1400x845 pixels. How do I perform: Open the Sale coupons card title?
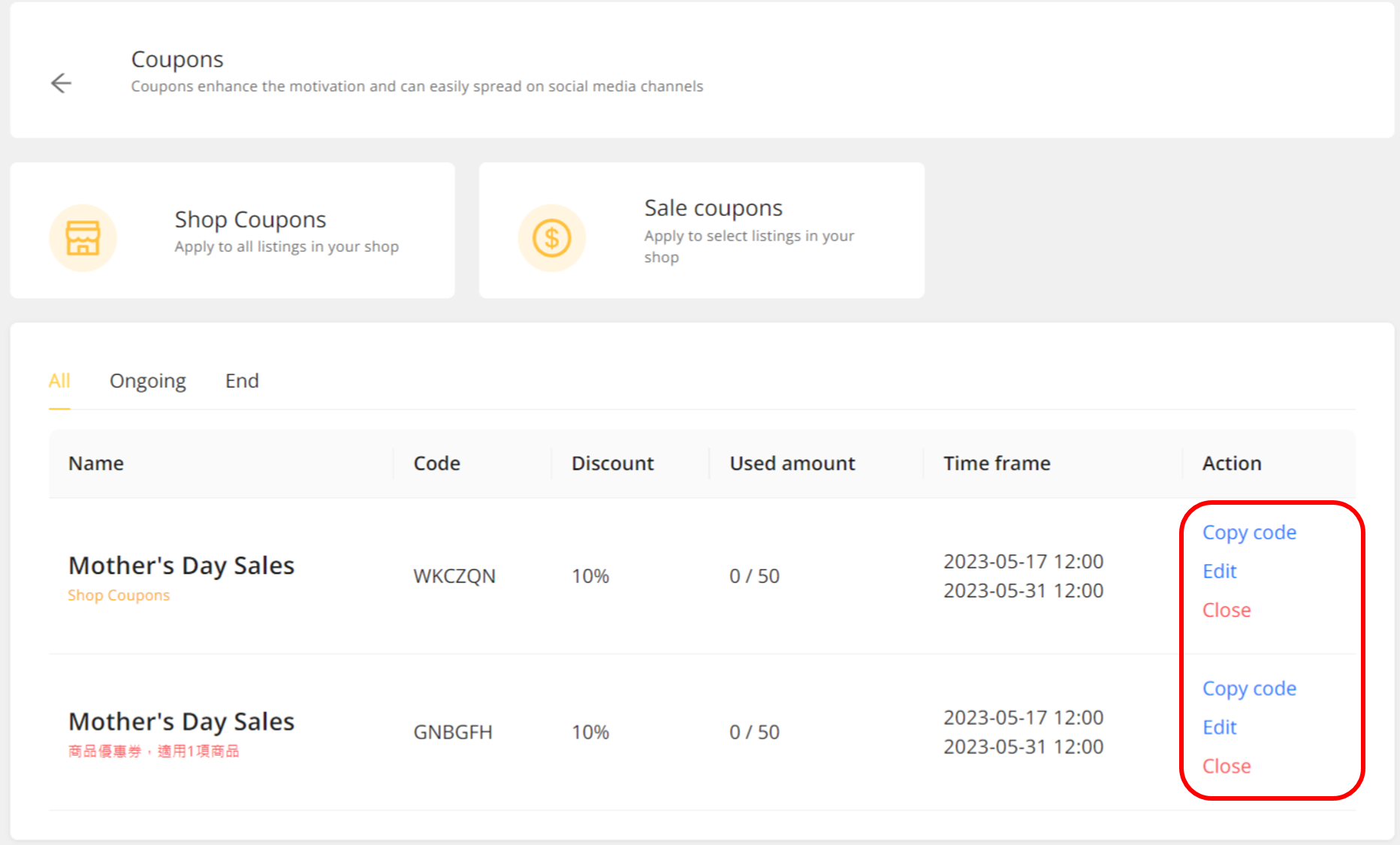(x=713, y=208)
